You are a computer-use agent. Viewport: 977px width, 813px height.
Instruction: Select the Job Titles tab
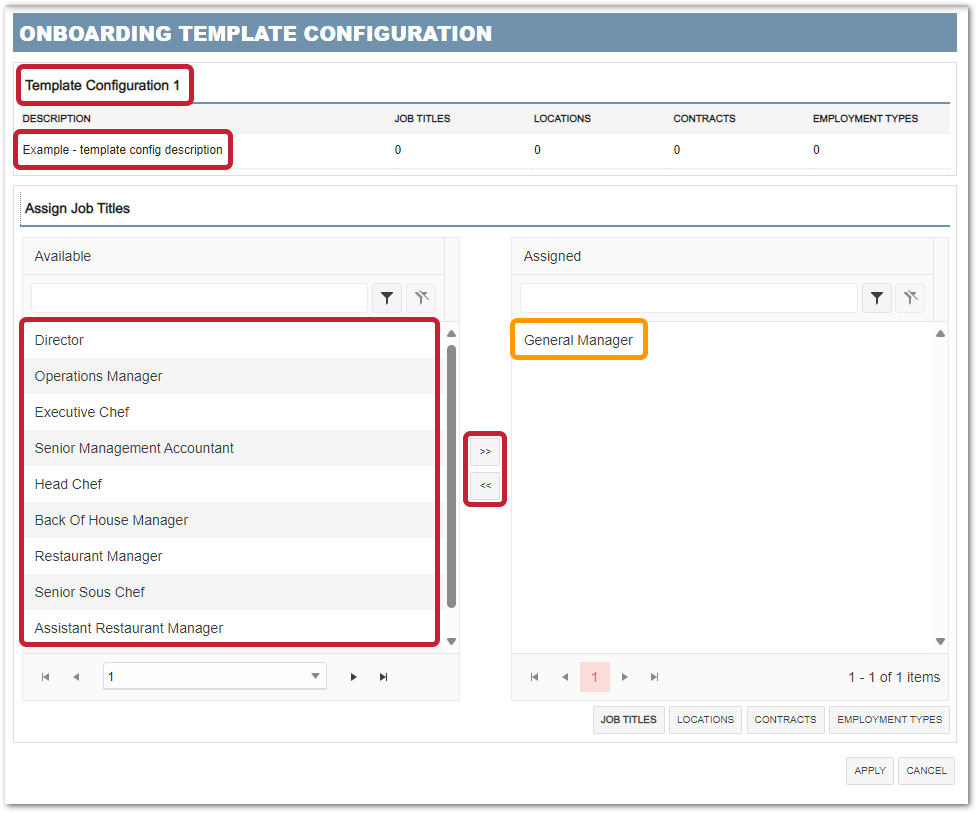[x=628, y=719]
